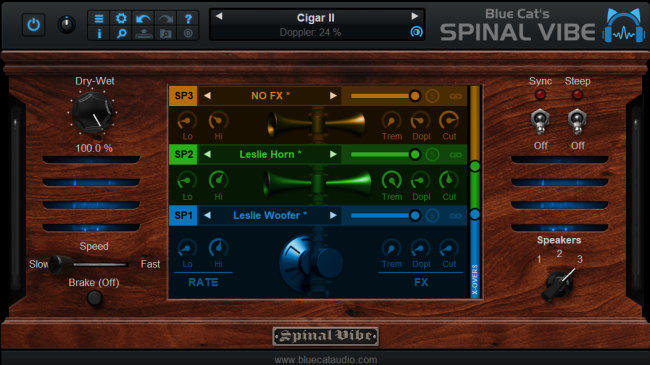Open the help question mark icon
The height and width of the screenshot is (365, 650).
(188, 19)
